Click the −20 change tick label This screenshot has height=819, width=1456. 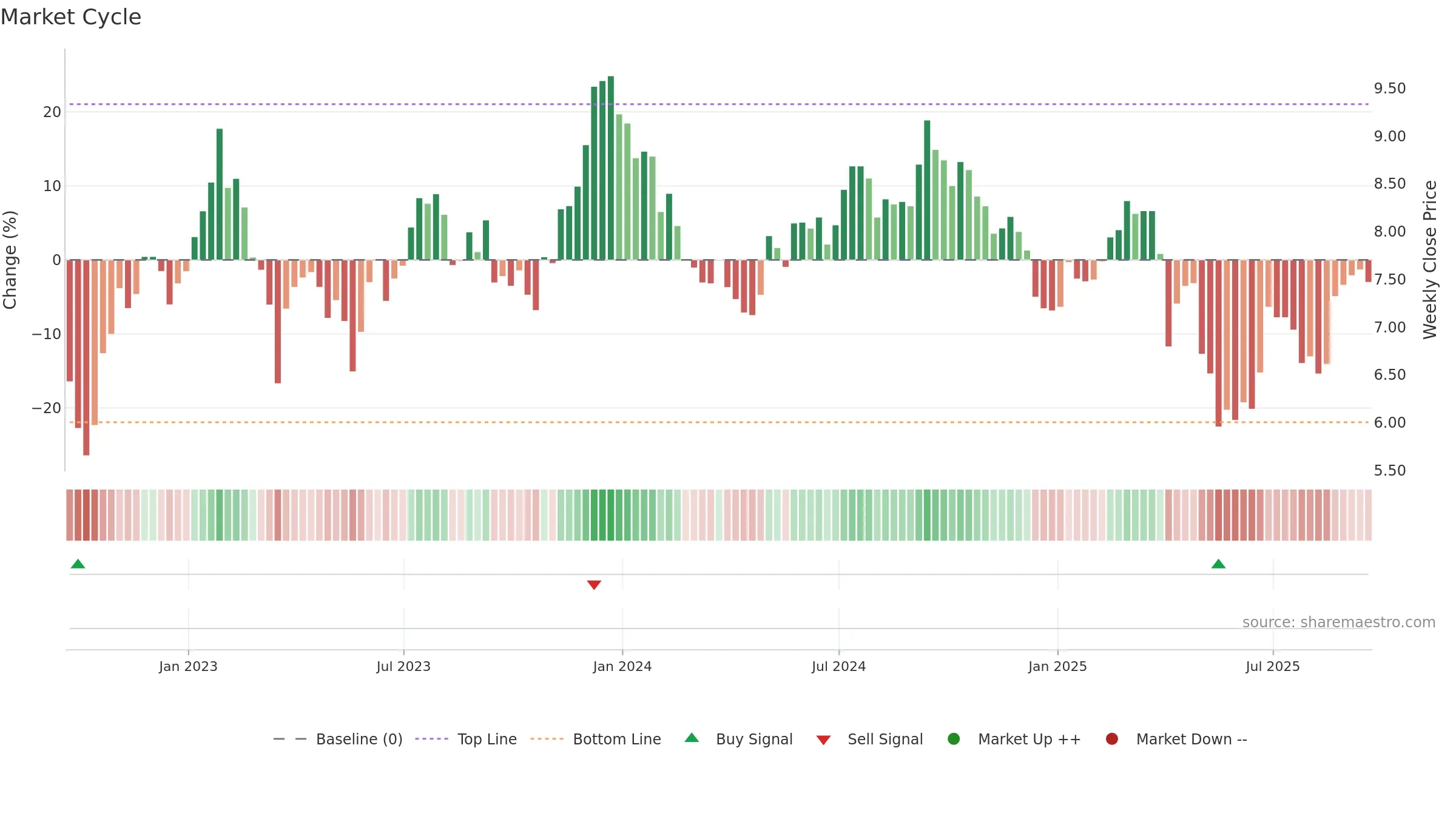[x=47, y=408]
